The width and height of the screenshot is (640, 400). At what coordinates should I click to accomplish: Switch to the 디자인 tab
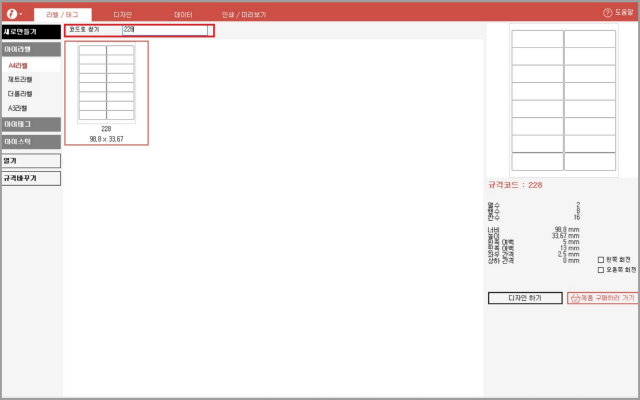(122, 15)
